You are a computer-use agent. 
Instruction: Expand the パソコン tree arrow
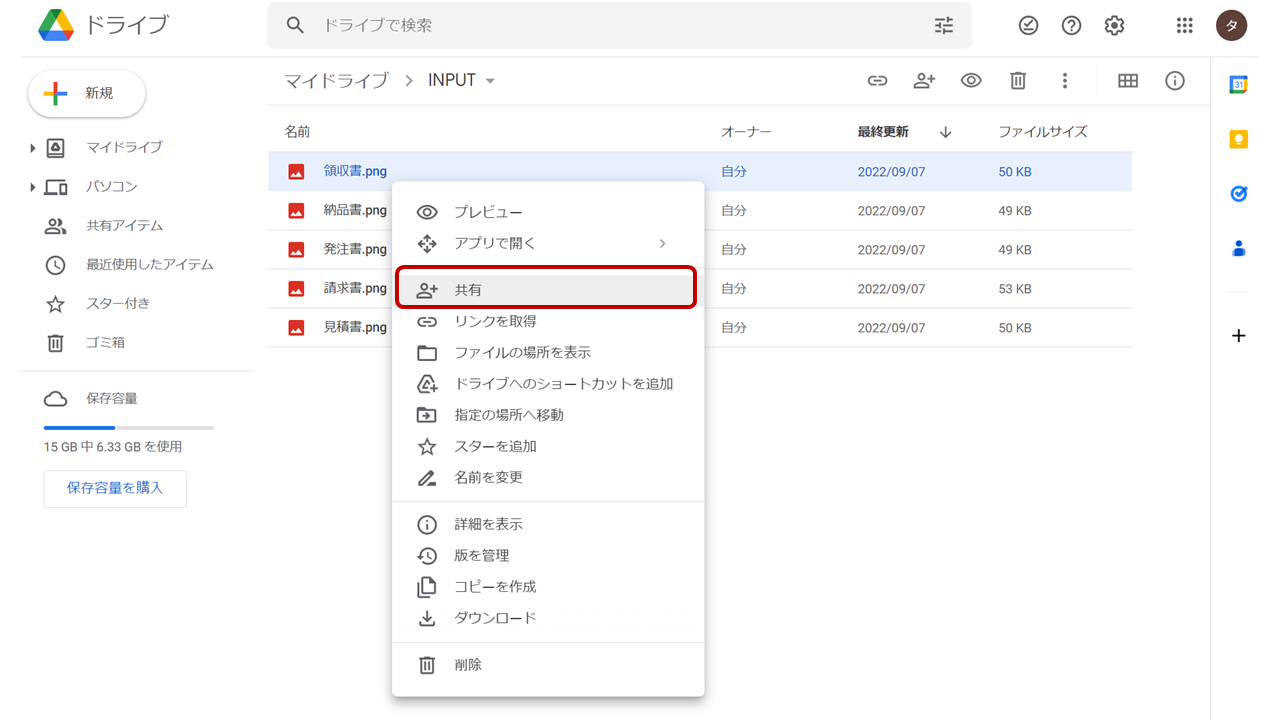pos(33,187)
